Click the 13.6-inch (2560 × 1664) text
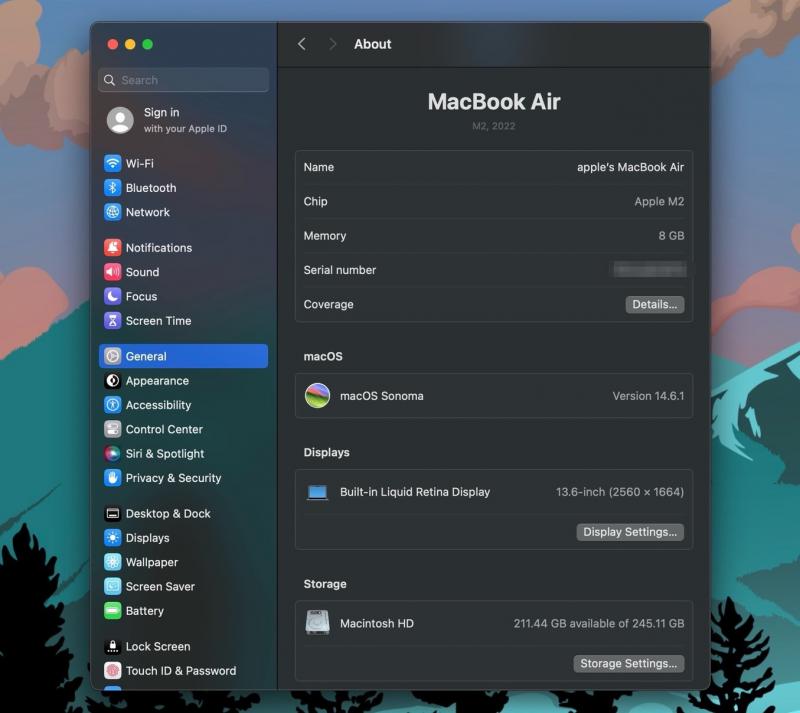The width and height of the screenshot is (800, 713). click(620, 492)
